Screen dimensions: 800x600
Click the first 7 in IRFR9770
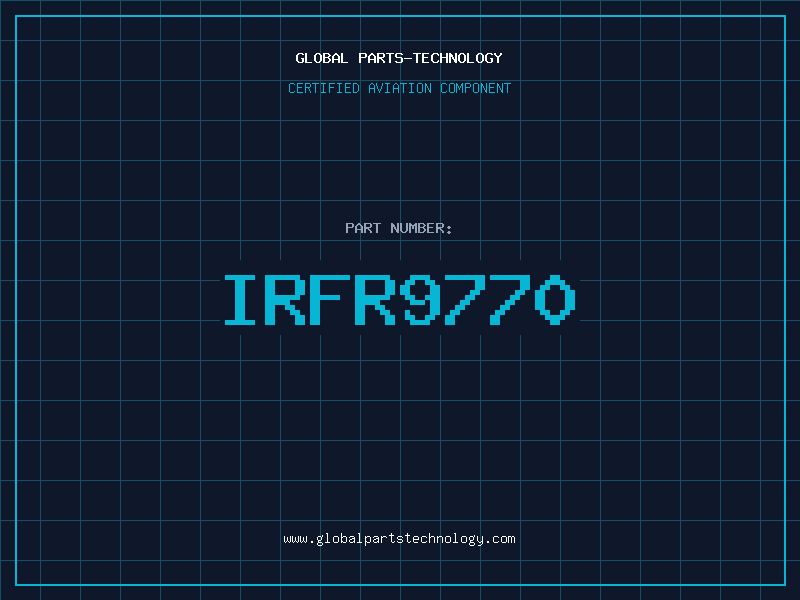[x=467, y=301]
